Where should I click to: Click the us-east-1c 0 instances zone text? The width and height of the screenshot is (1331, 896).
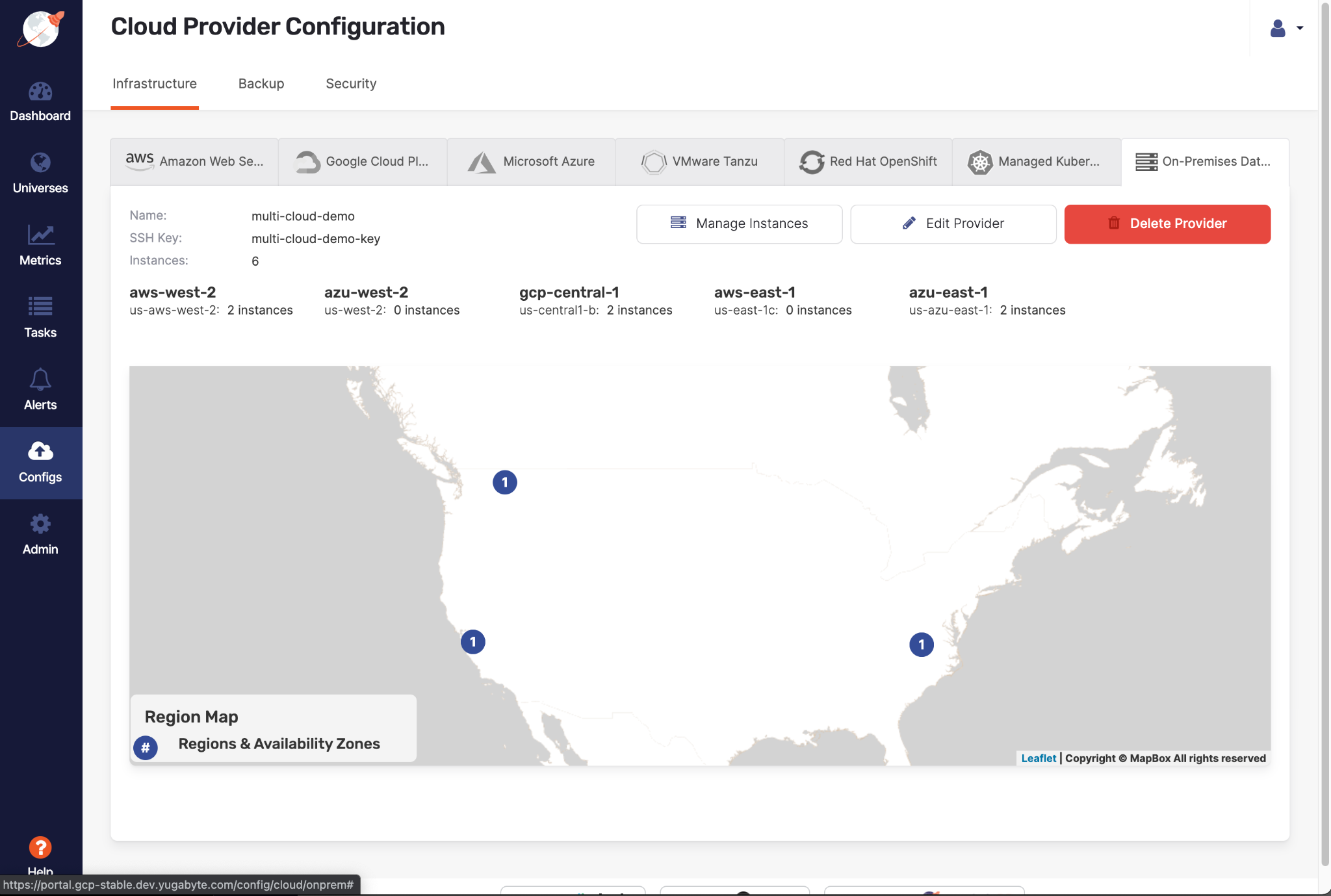(x=783, y=311)
